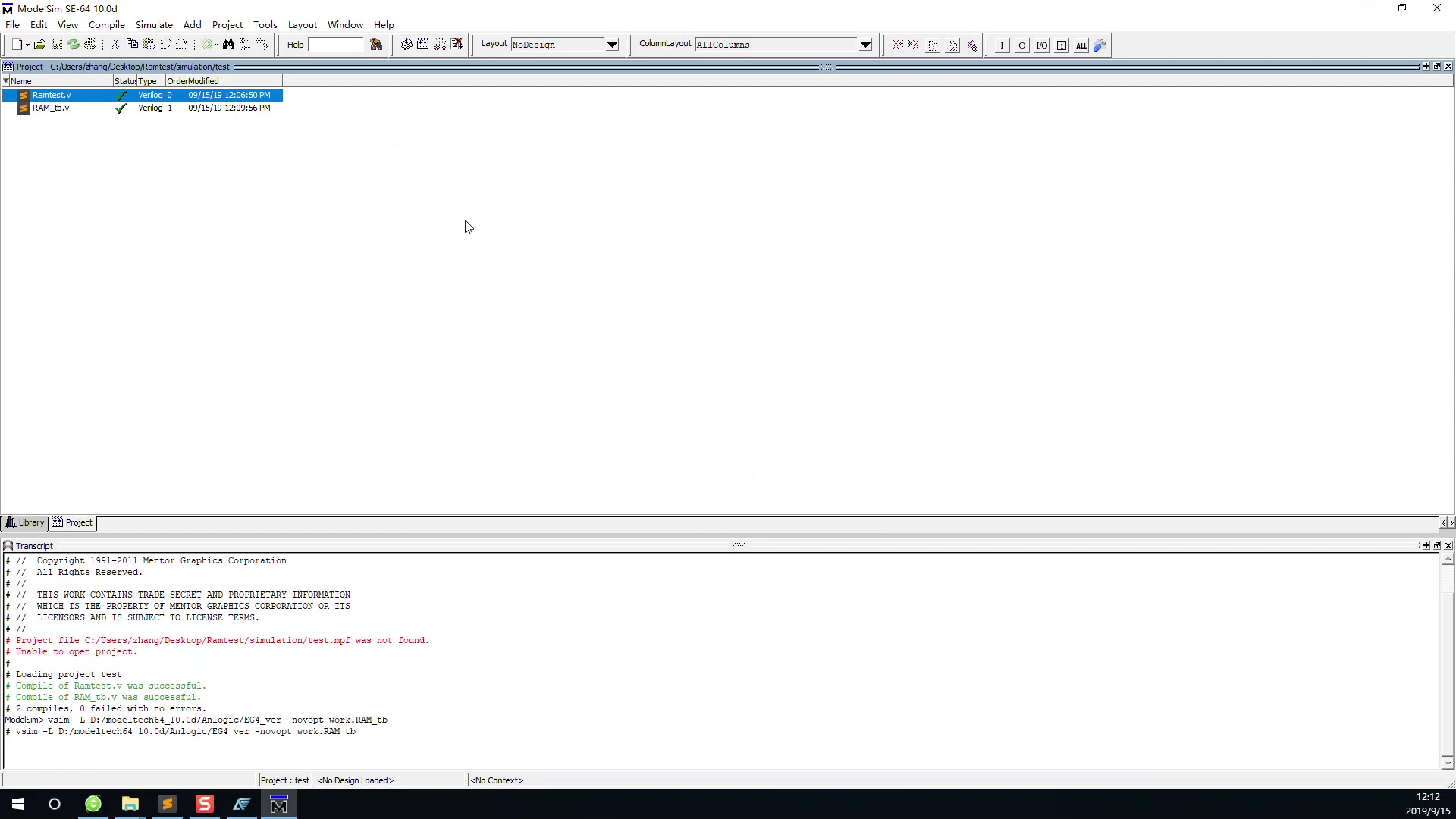Click the Windows Start button

tap(18, 804)
